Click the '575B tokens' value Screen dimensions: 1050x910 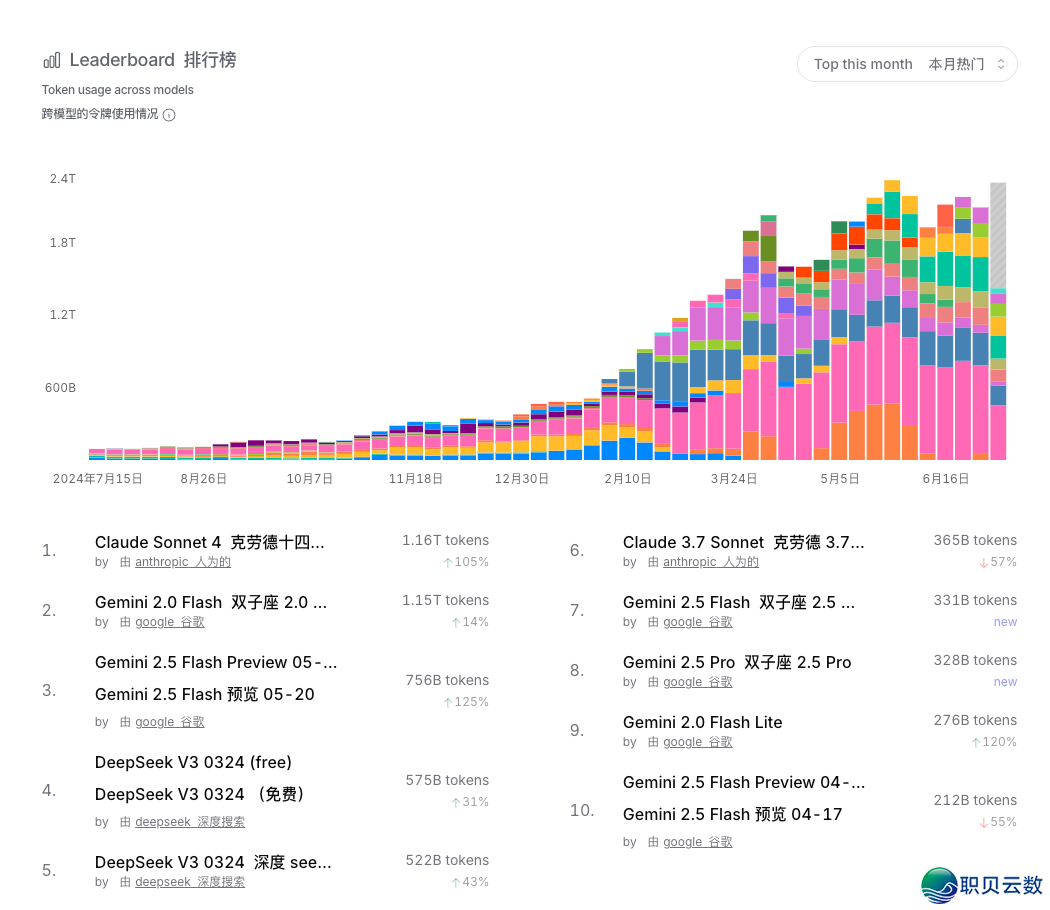[447, 780]
